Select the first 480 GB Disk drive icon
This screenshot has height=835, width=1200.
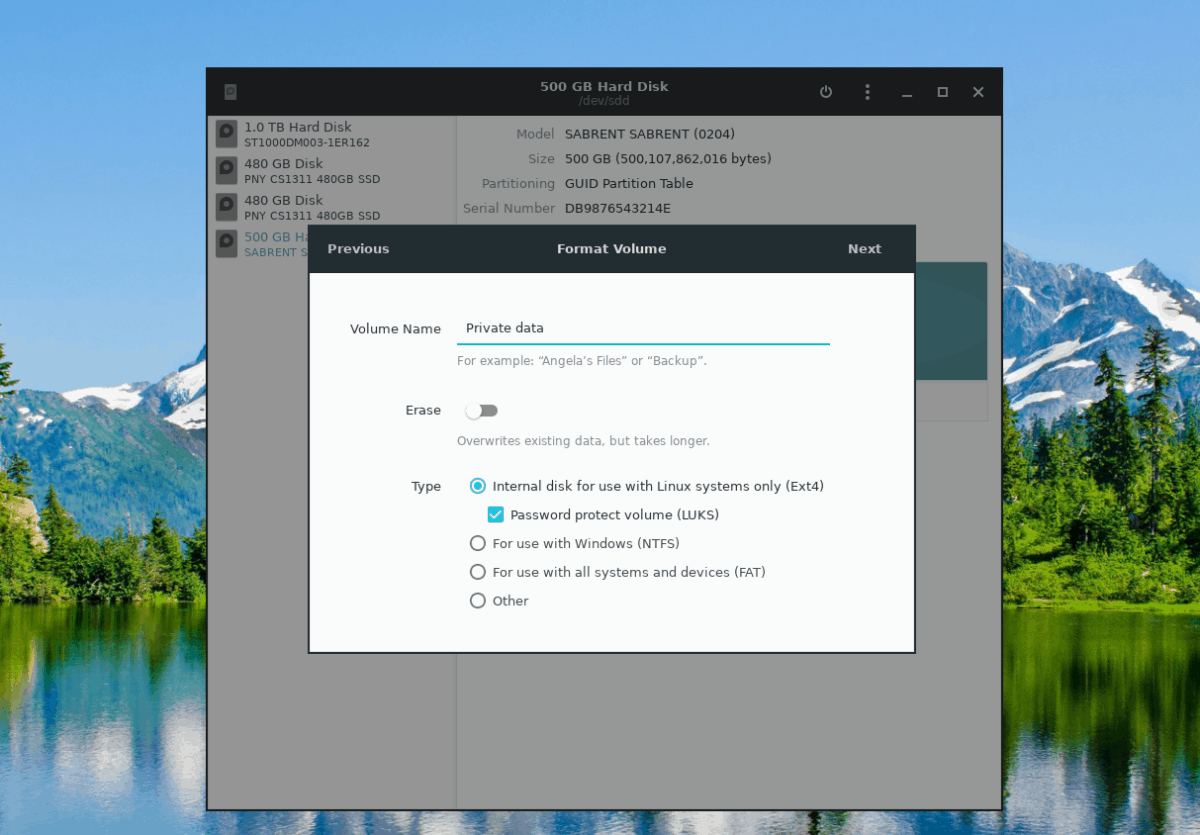point(227,171)
